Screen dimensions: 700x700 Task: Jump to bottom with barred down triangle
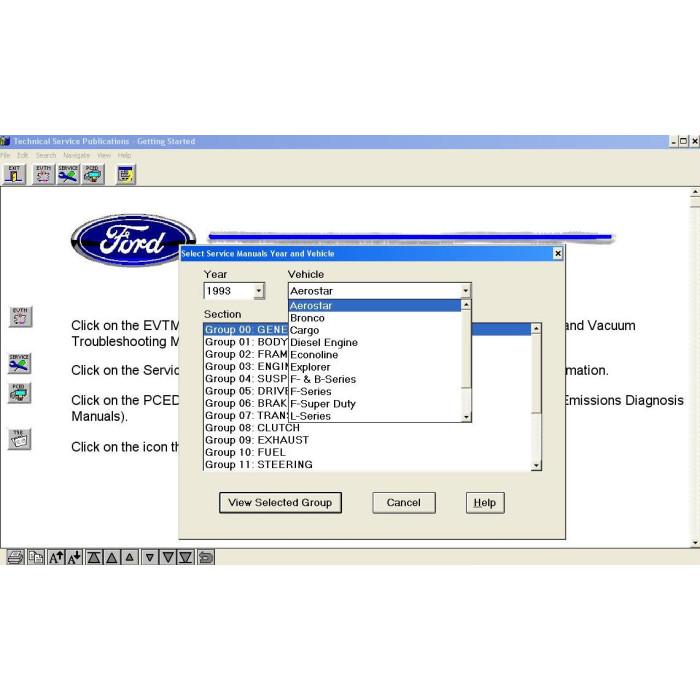pyautogui.click(x=186, y=558)
